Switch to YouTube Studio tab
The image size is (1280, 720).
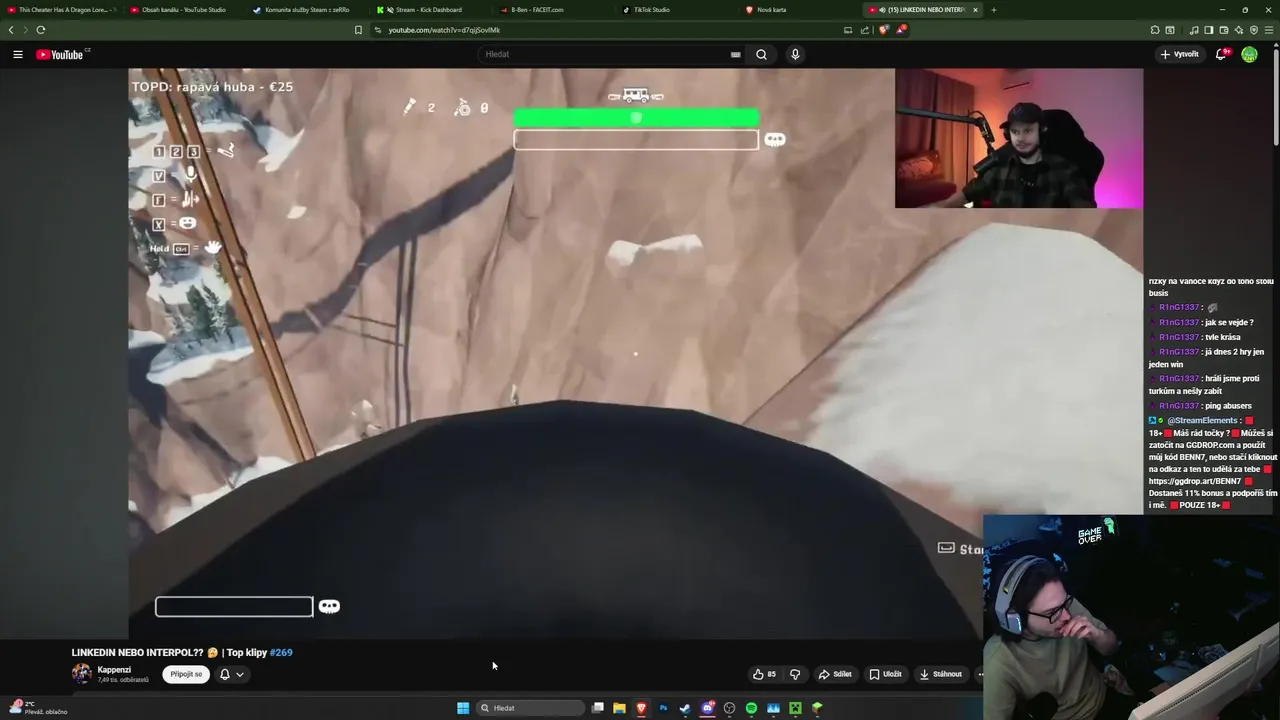click(184, 10)
